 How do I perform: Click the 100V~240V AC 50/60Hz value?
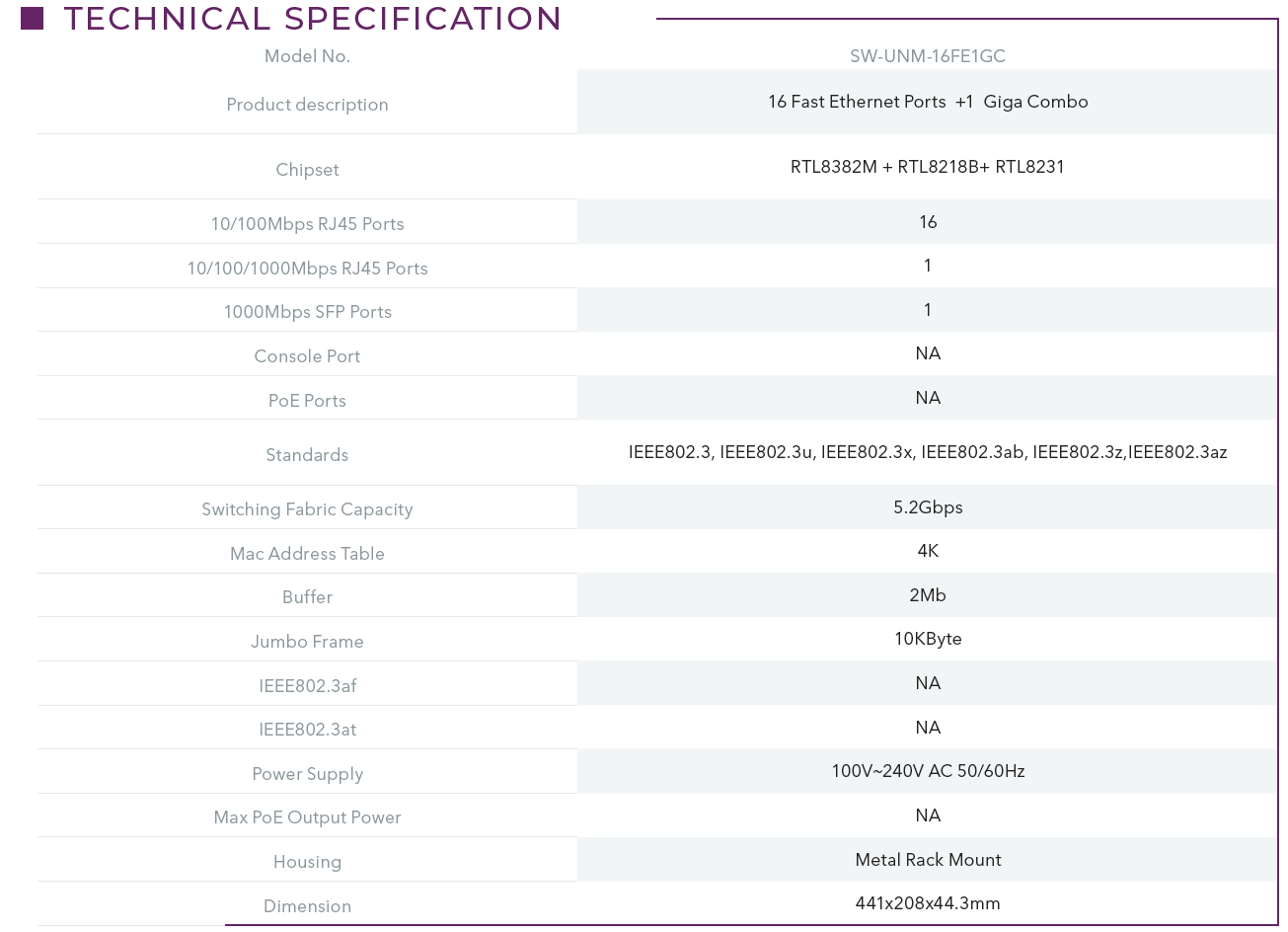[x=928, y=771]
